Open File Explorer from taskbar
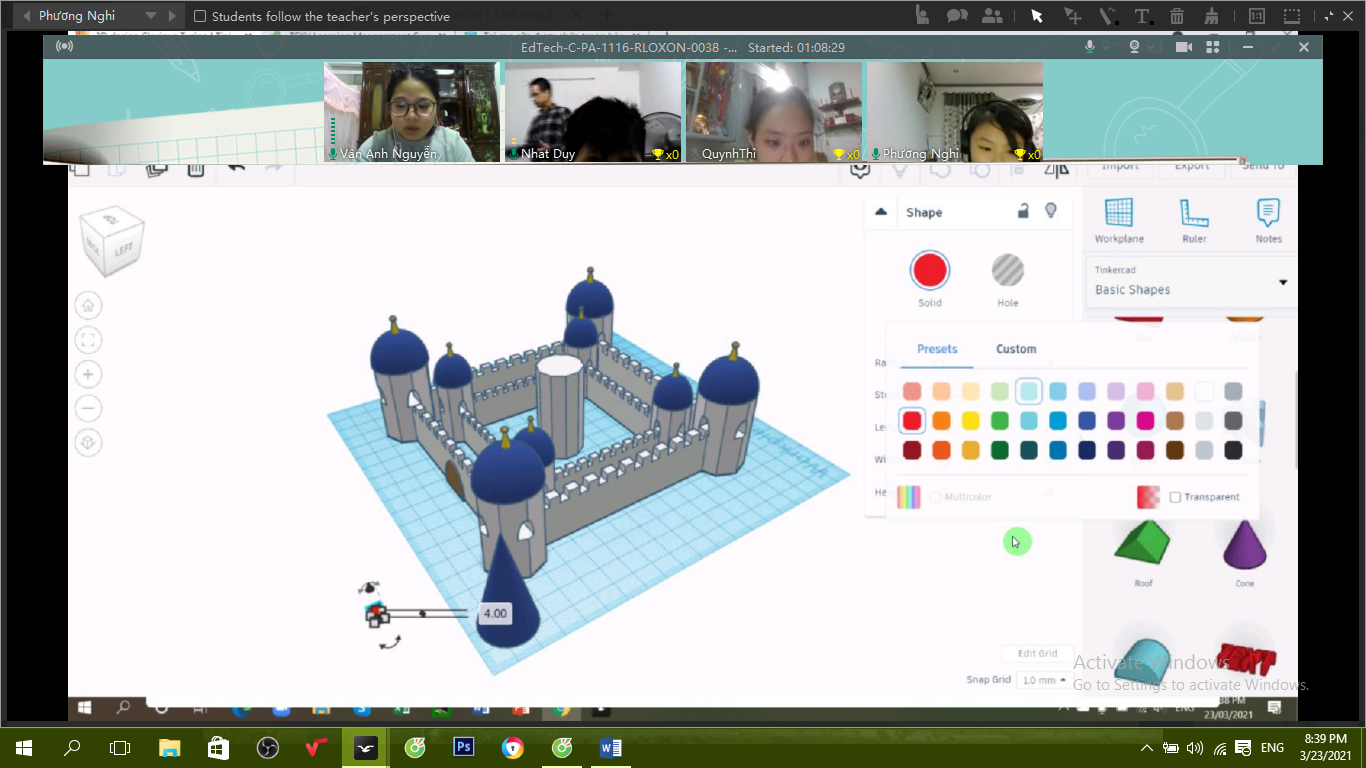The height and width of the screenshot is (768, 1366). click(x=169, y=747)
